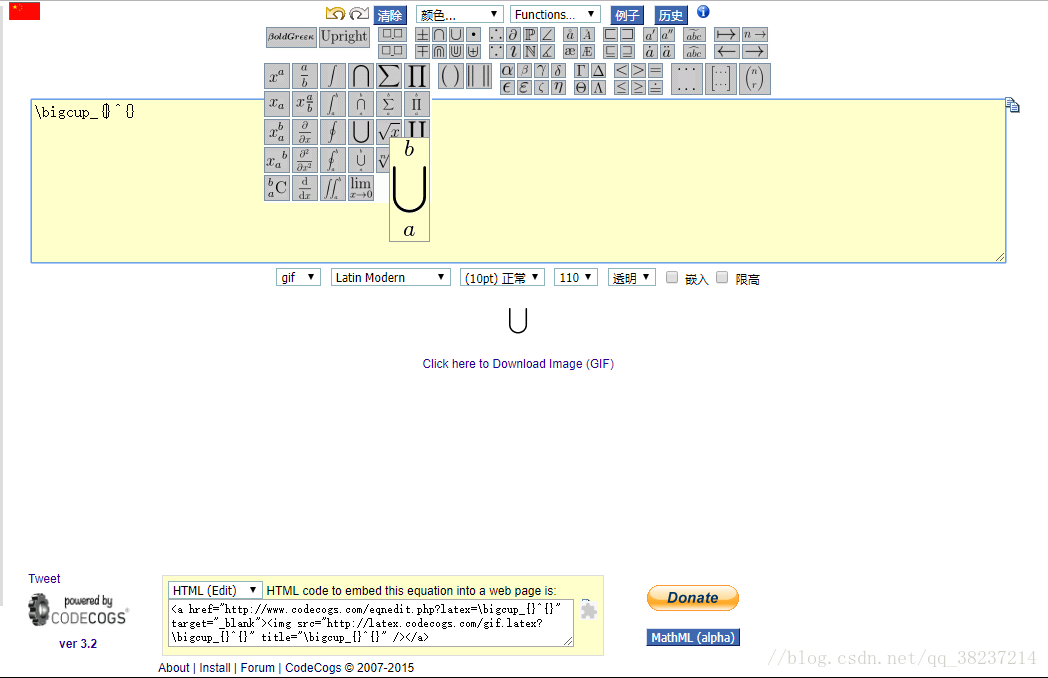Copy equation with top-right document icon
This screenshot has height=678, width=1048.
[x=1013, y=105]
